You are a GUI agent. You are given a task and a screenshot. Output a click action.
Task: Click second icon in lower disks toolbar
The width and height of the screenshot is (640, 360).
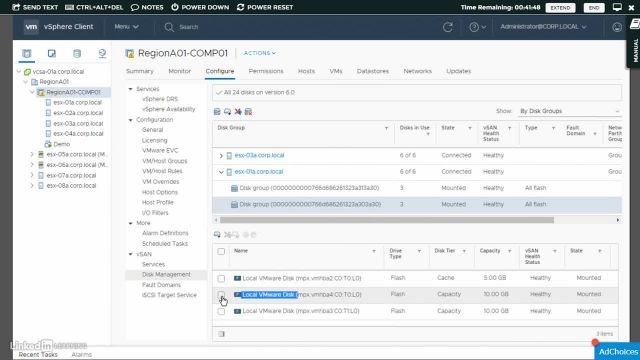(228, 235)
